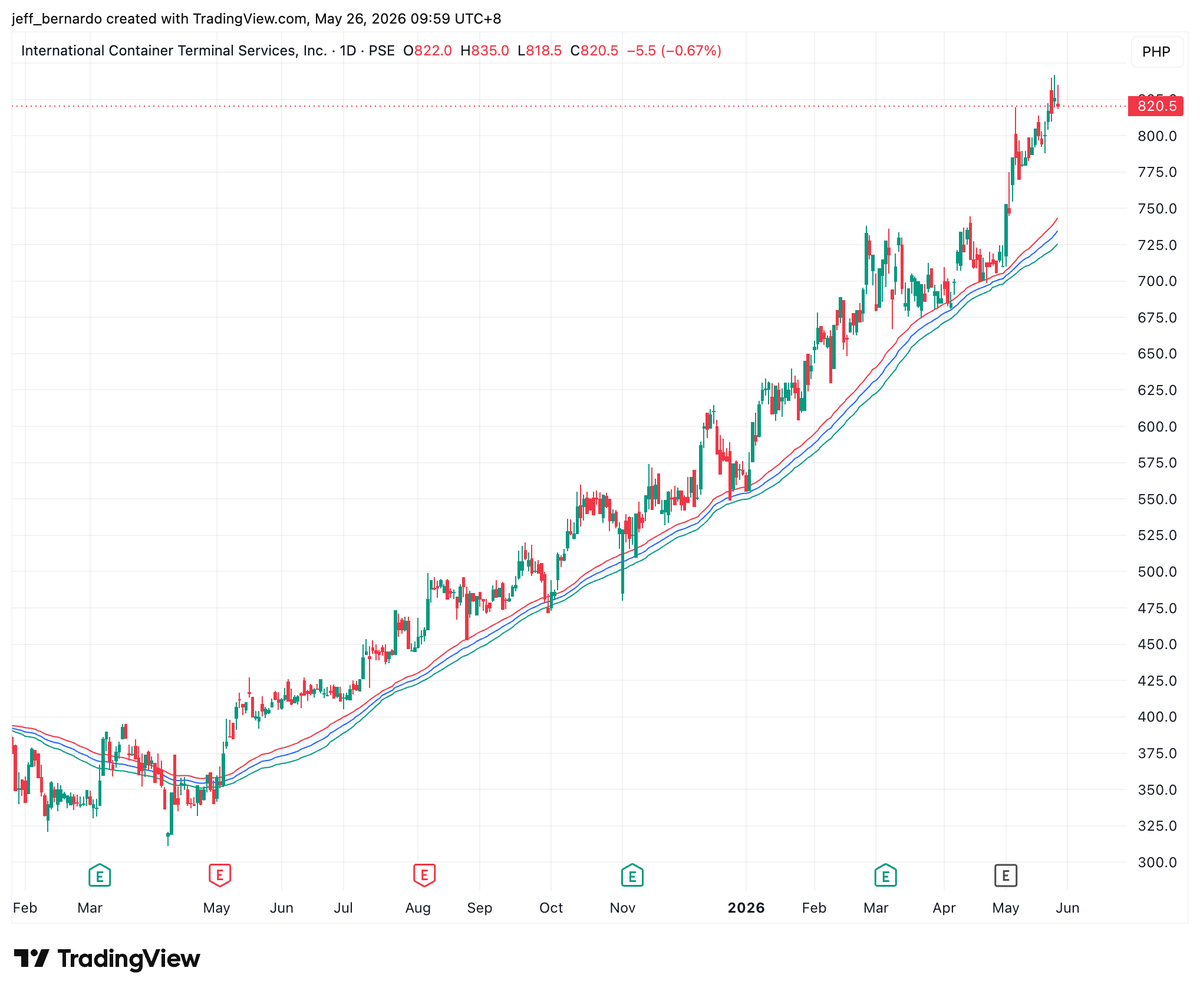1200x994 pixels.
Task: Click the 300.0 price axis label
Action: point(1156,862)
